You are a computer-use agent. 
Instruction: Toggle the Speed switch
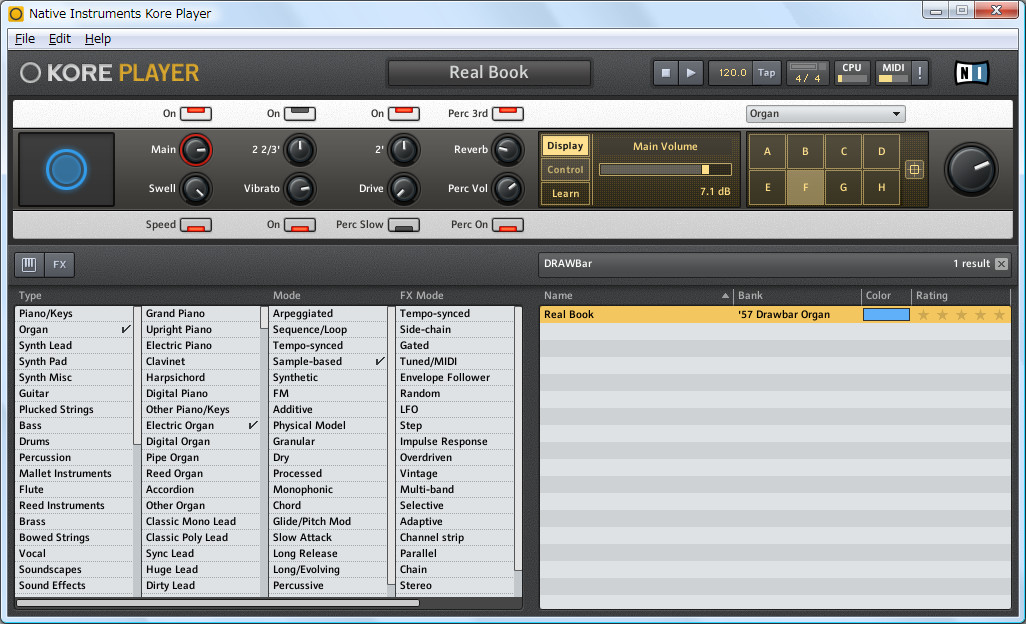[196, 225]
